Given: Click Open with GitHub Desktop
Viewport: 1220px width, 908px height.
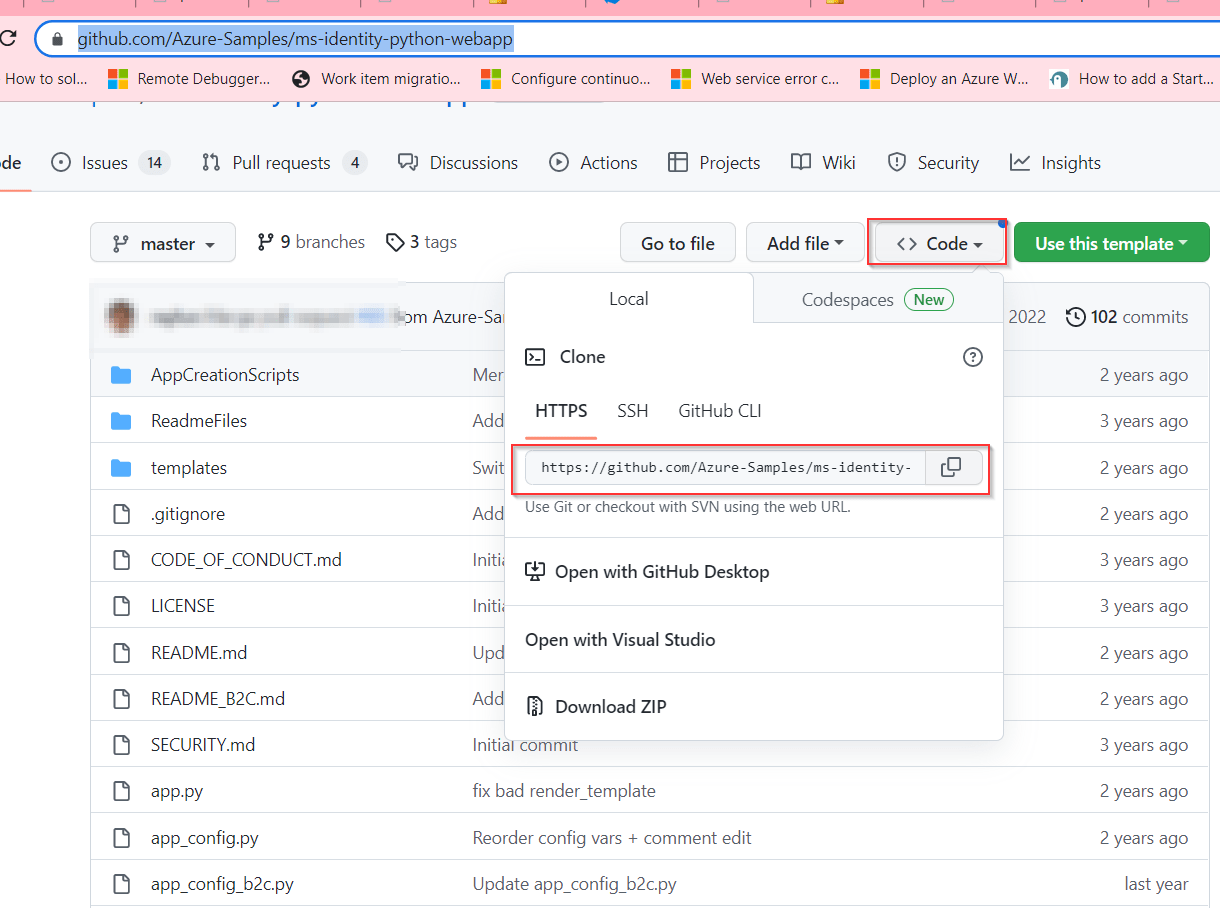Looking at the screenshot, I should point(754,572).
